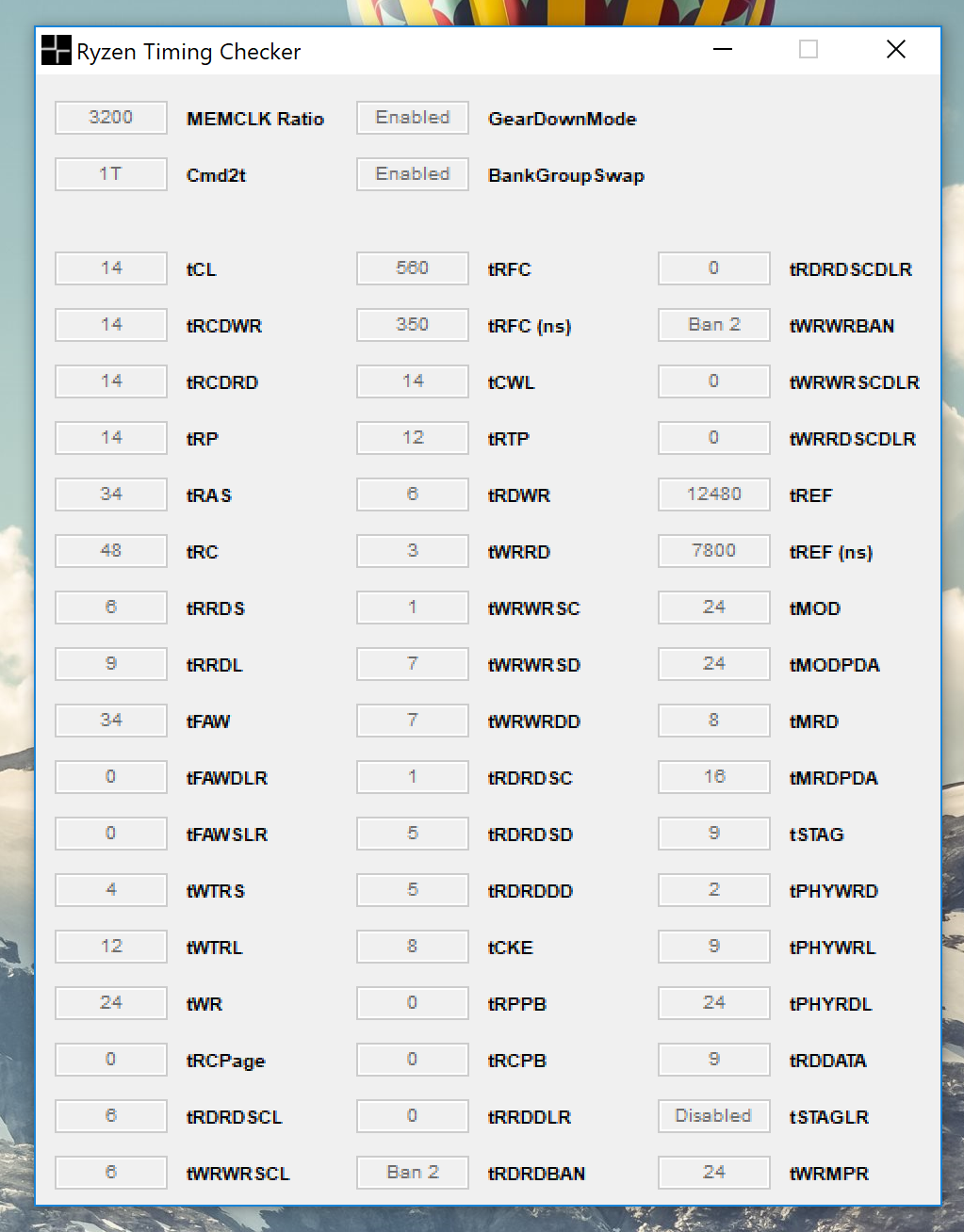This screenshot has width=964, height=1232.
Task: Select the tMOD value field
Action: point(714,608)
